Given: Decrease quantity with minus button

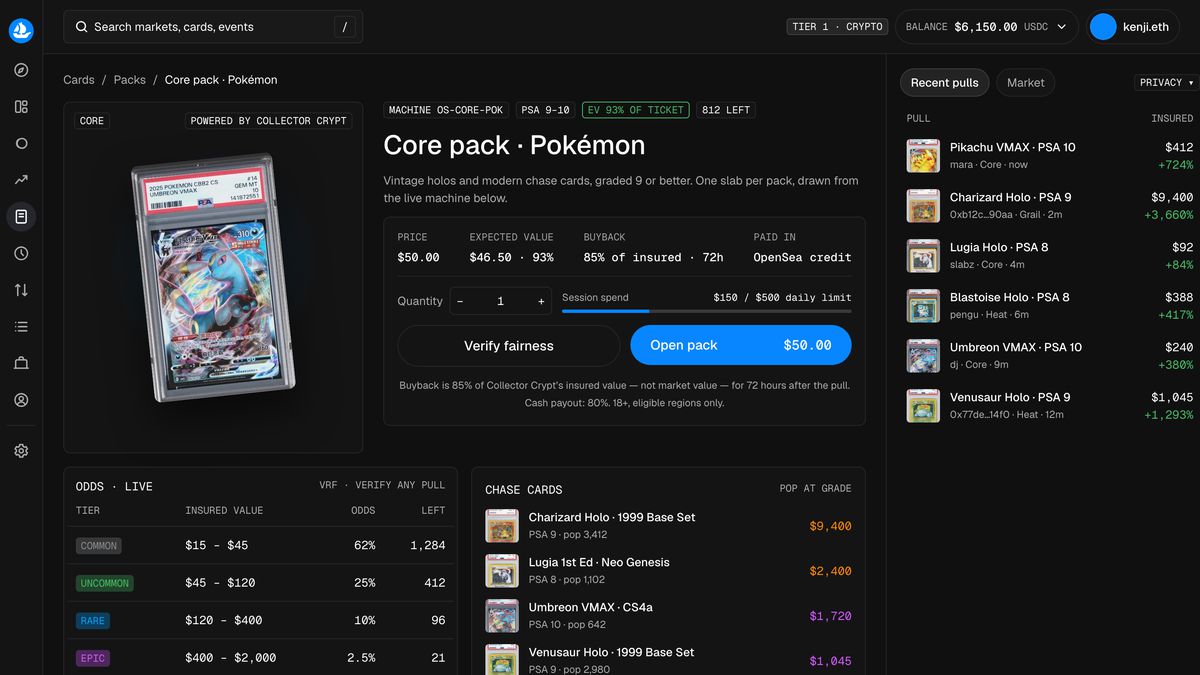Looking at the screenshot, I should [x=460, y=301].
